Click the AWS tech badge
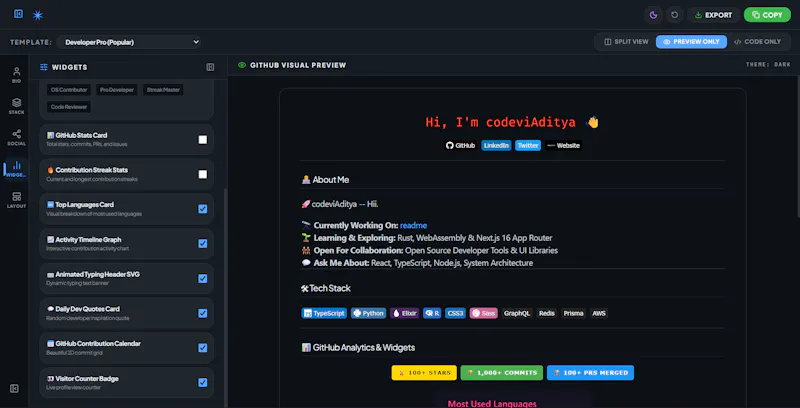This screenshot has width=800, height=408. tap(599, 313)
